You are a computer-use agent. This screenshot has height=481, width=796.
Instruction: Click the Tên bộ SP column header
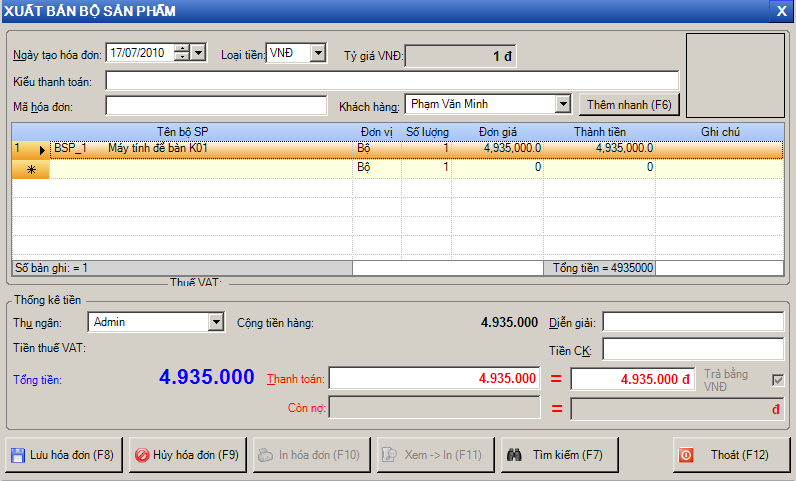(182, 132)
